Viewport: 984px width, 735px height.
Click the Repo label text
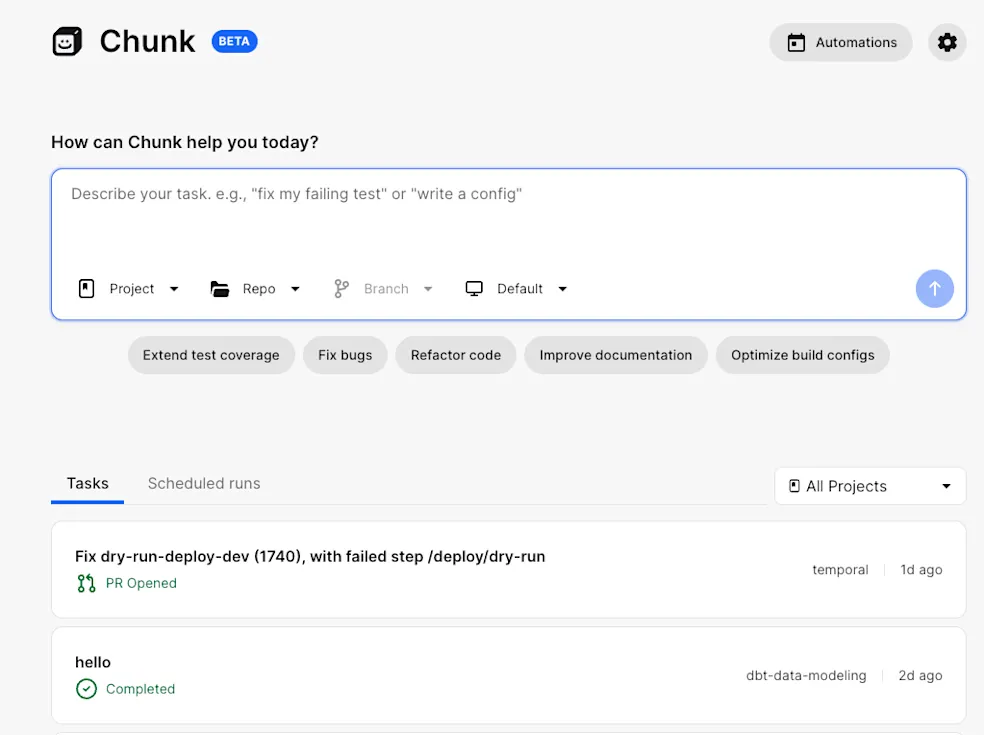tap(259, 289)
